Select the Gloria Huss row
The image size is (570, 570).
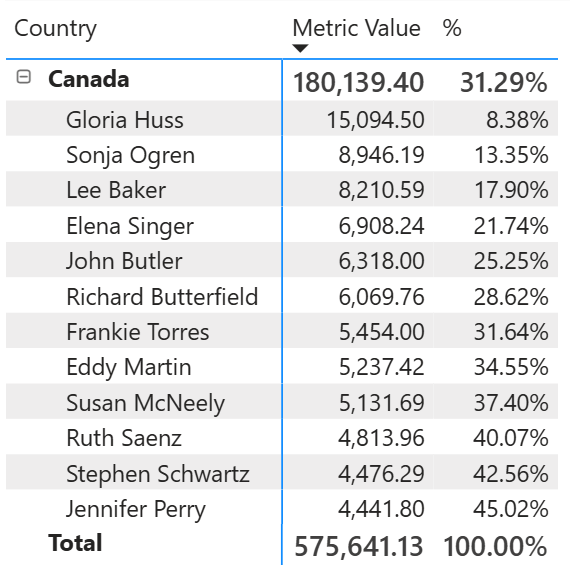tap(282, 119)
